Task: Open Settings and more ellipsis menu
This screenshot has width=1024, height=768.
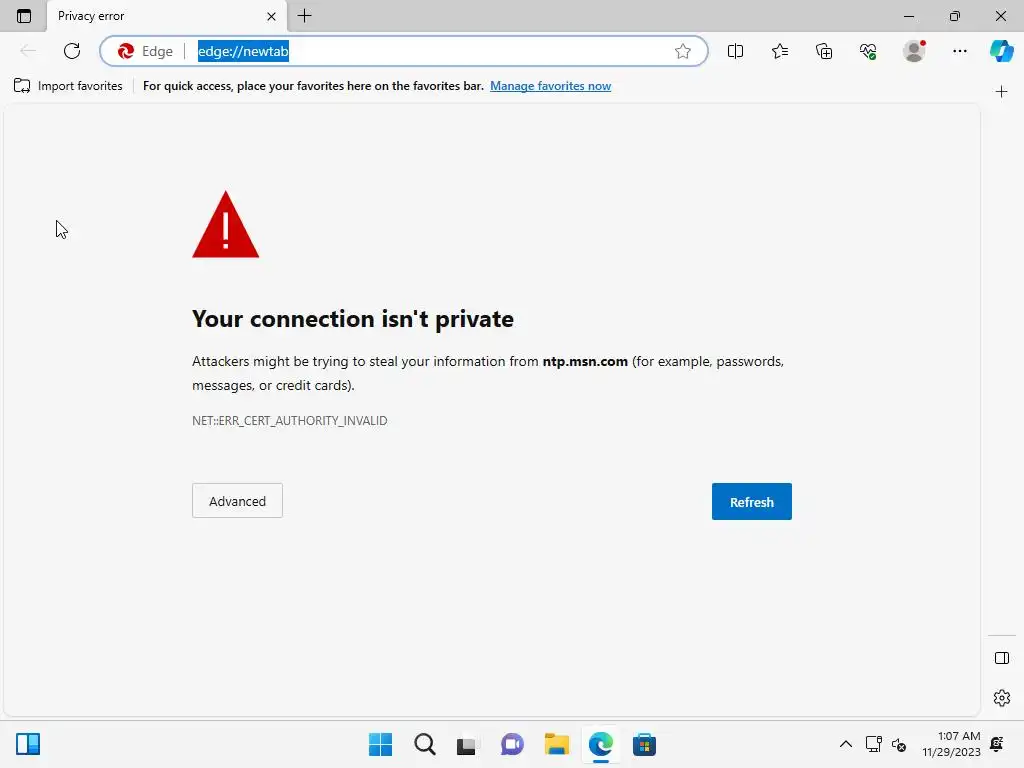Action: click(x=959, y=51)
